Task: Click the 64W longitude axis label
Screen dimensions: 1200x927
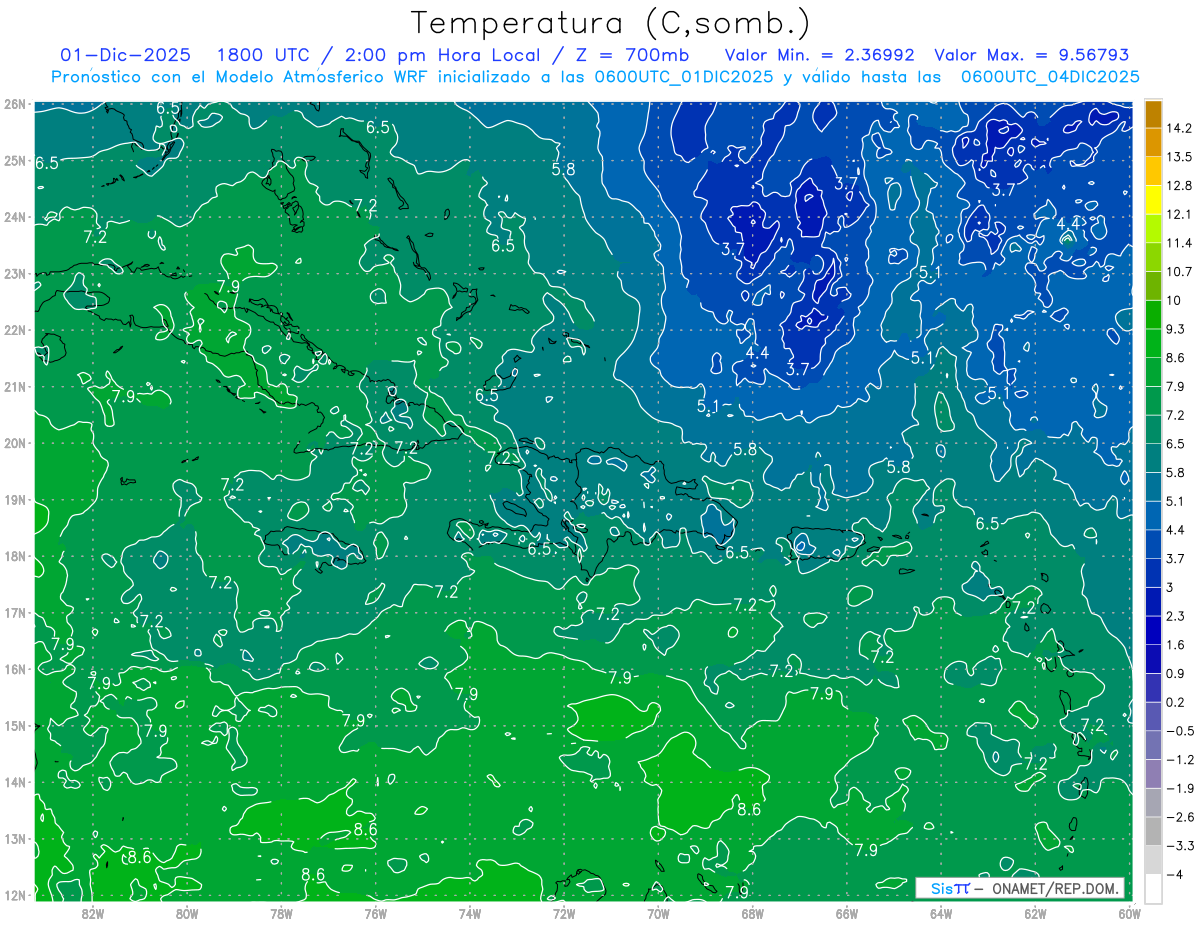Action: pyautogui.click(x=941, y=913)
